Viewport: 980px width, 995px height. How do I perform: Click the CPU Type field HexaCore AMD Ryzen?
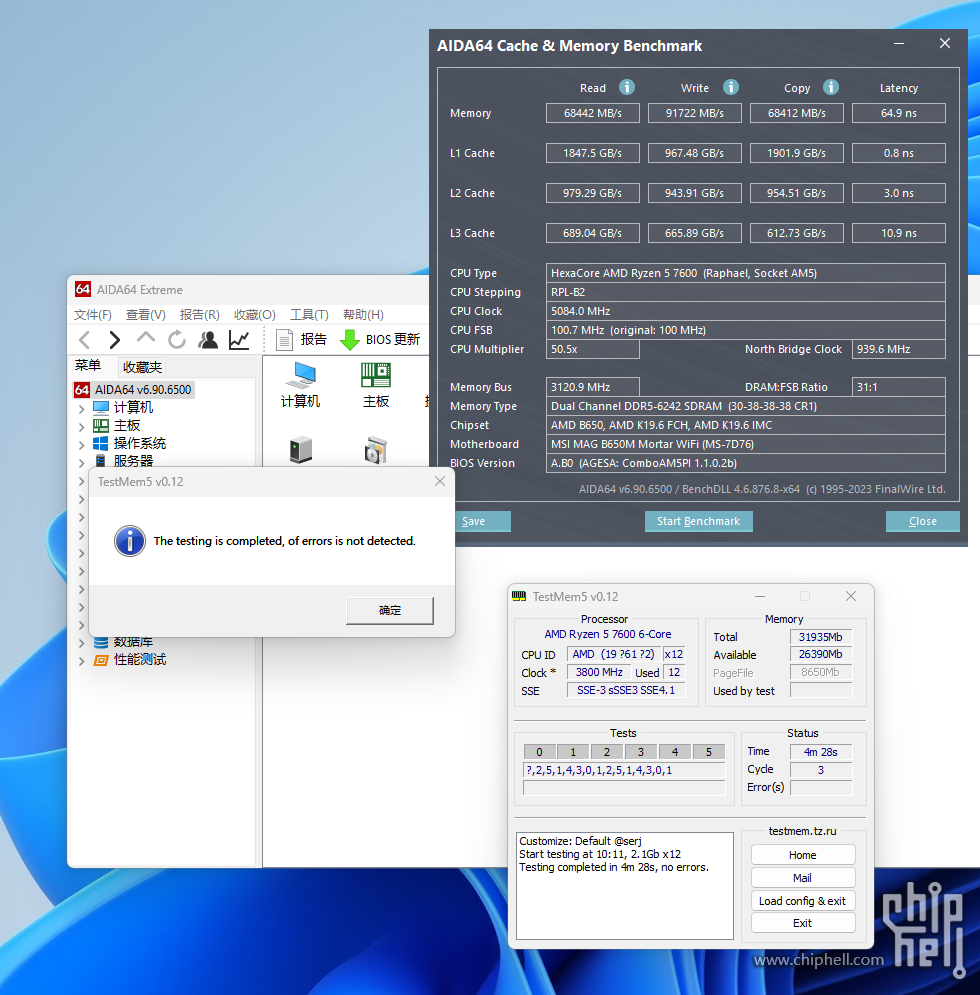746,273
